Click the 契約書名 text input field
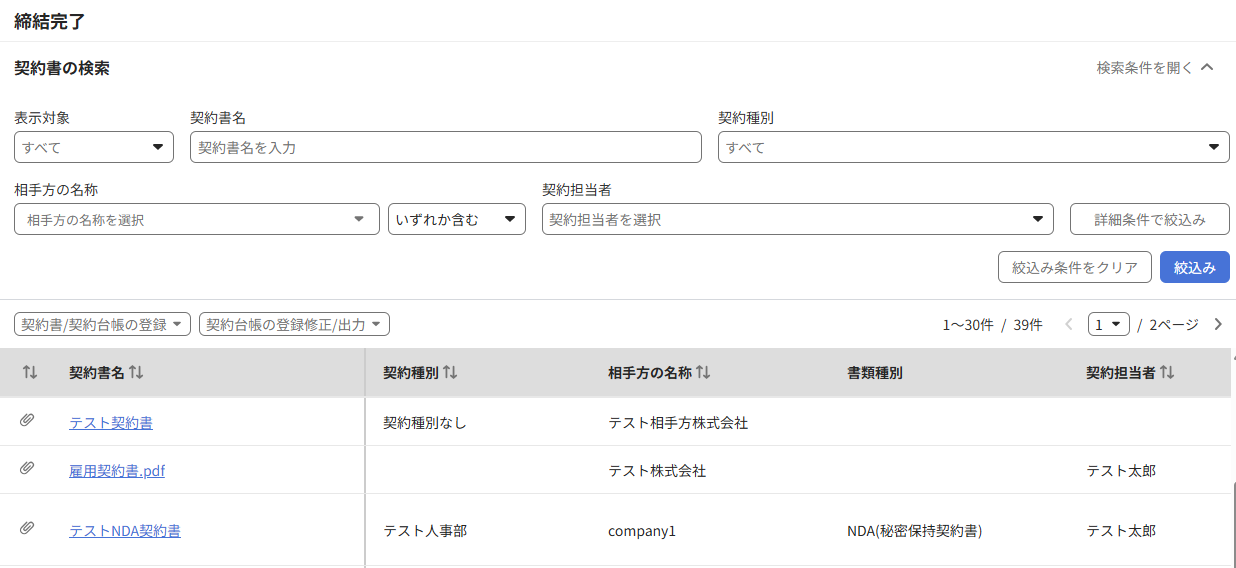The image size is (1236, 568). pyautogui.click(x=445, y=147)
